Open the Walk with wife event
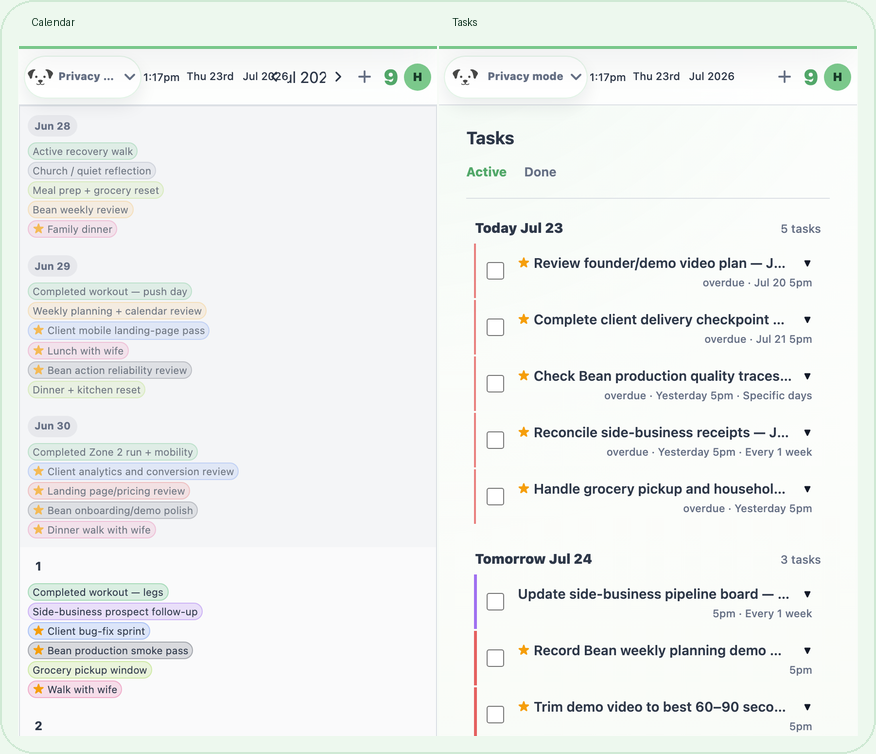The width and height of the screenshot is (876, 754). pos(75,690)
